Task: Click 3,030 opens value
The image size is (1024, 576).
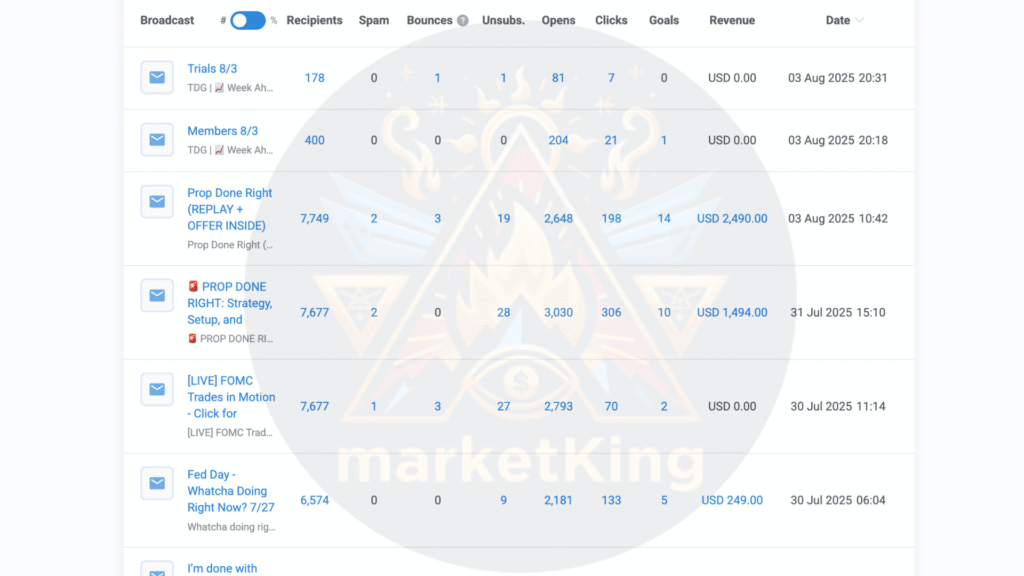Action: [558, 313]
